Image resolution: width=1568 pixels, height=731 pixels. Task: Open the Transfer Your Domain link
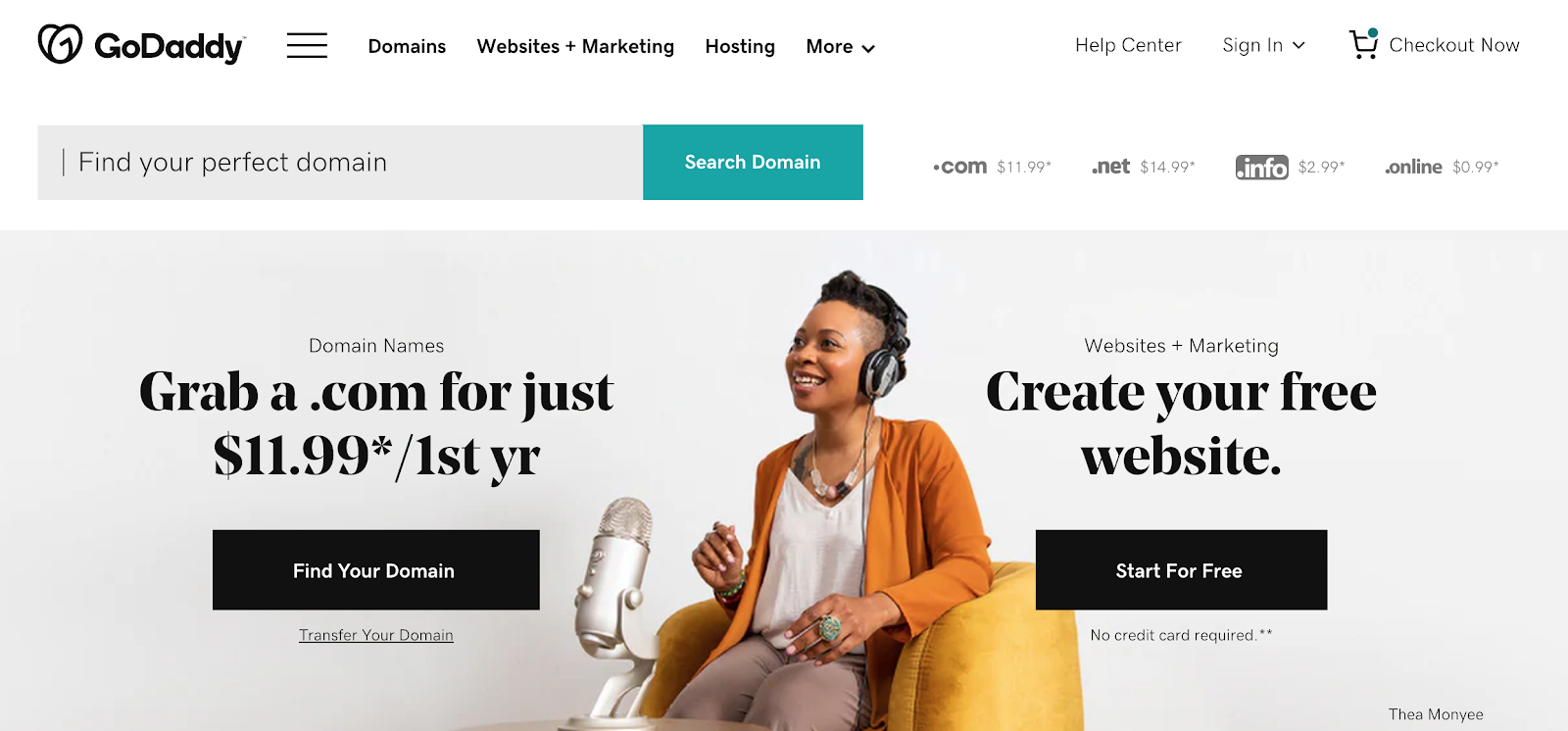coord(376,635)
